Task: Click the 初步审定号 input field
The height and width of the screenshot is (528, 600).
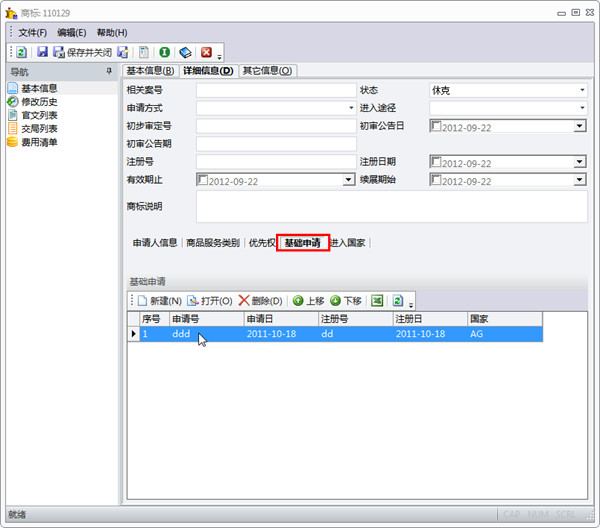Action: click(276, 126)
